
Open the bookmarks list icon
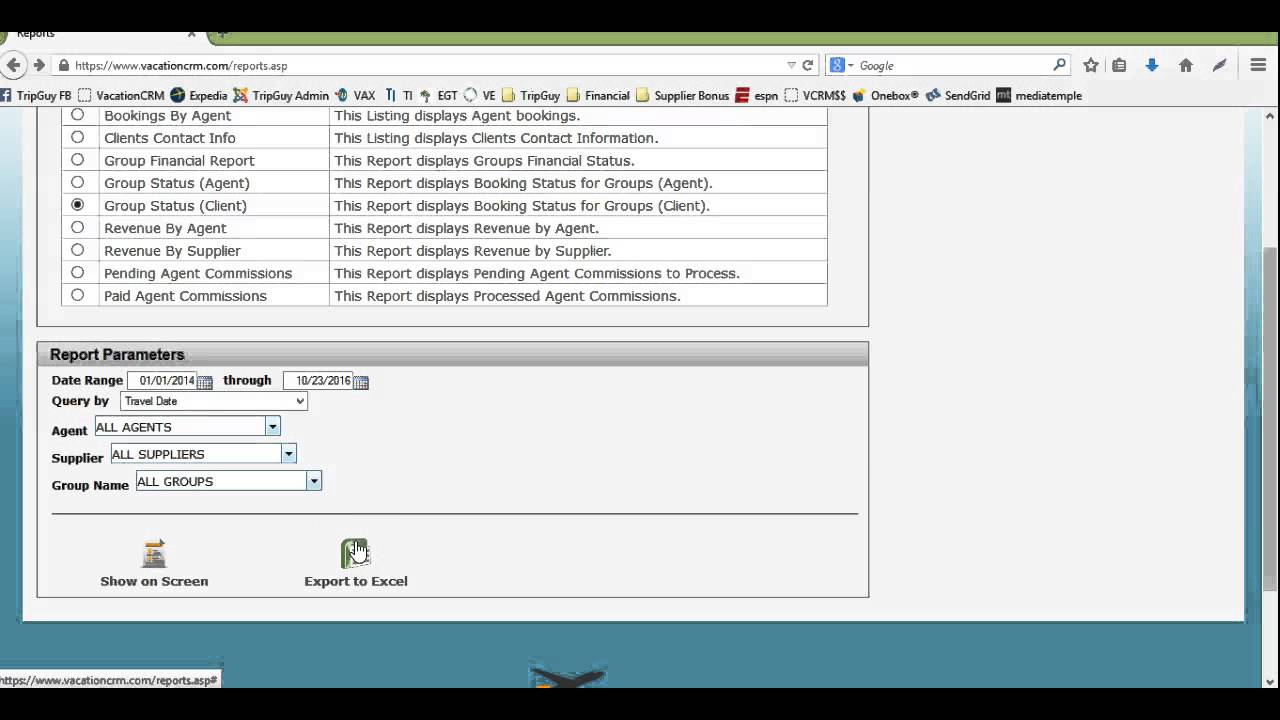pos(1119,65)
